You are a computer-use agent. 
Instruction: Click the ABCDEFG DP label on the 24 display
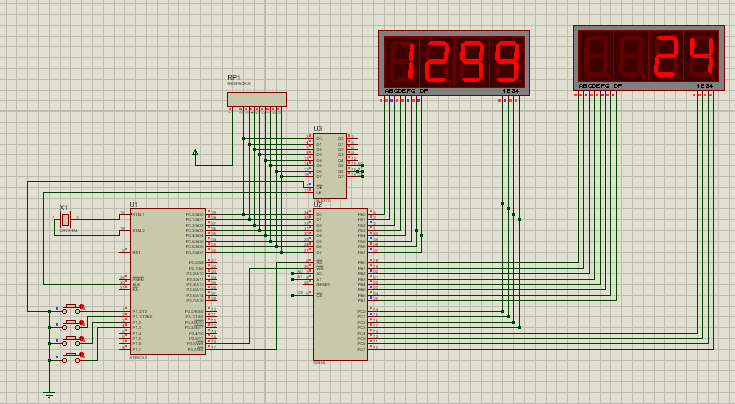600,86
